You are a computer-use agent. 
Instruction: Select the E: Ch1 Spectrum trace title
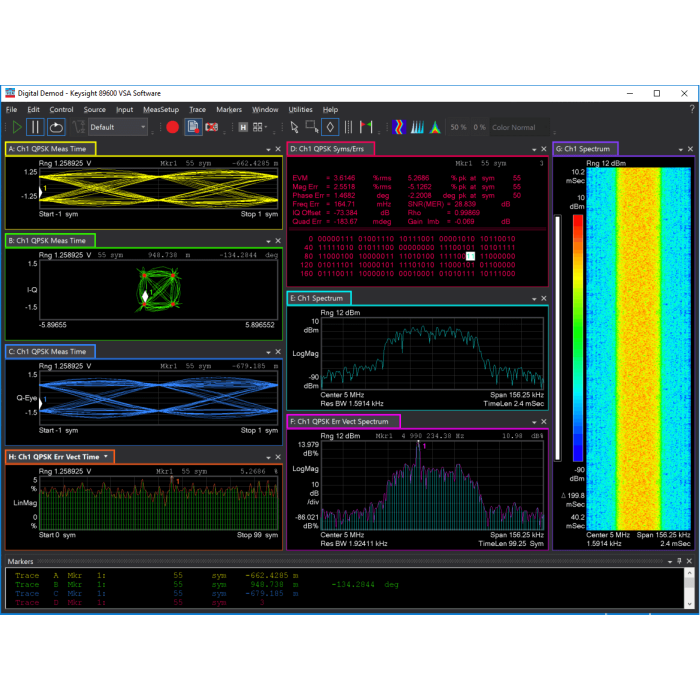(x=318, y=298)
